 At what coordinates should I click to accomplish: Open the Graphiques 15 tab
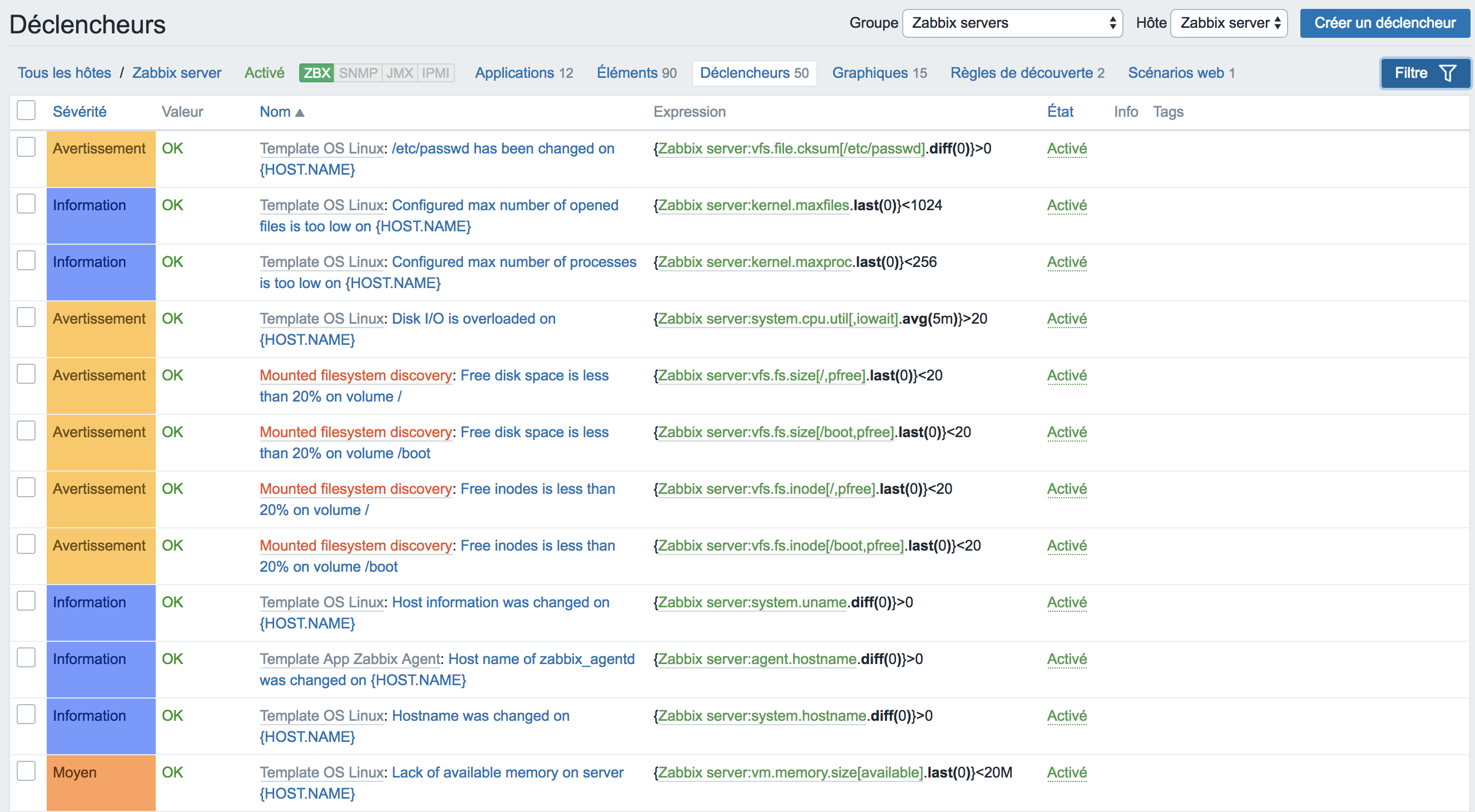pos(879,73)
